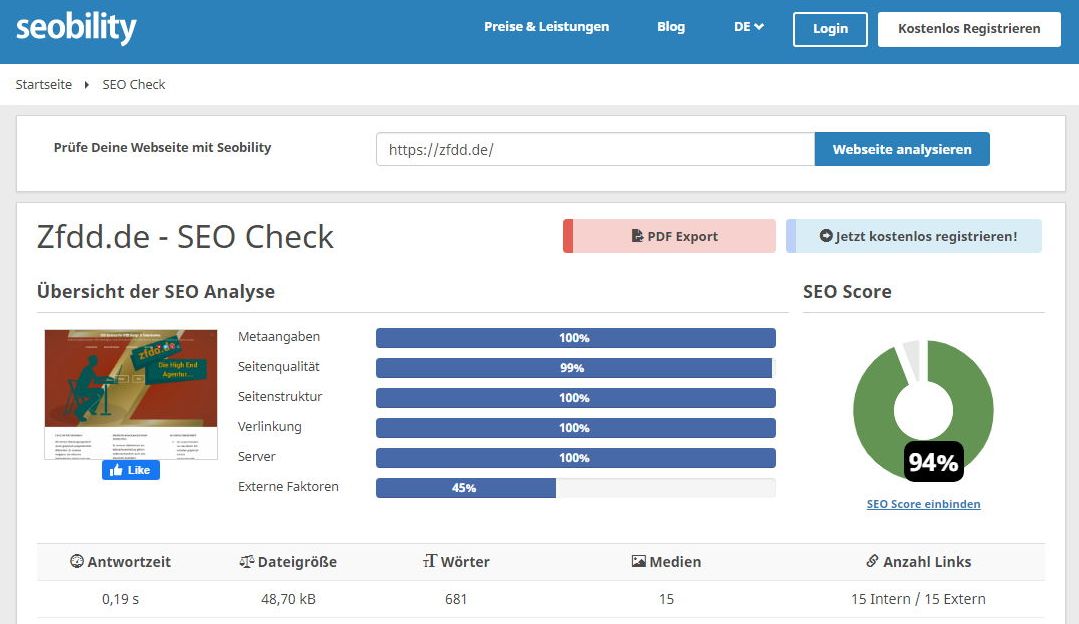This screenshot has width=1079, height=624.
Task: Click the 15 media value
Action: pyautogui.click(x=666, y=599)
